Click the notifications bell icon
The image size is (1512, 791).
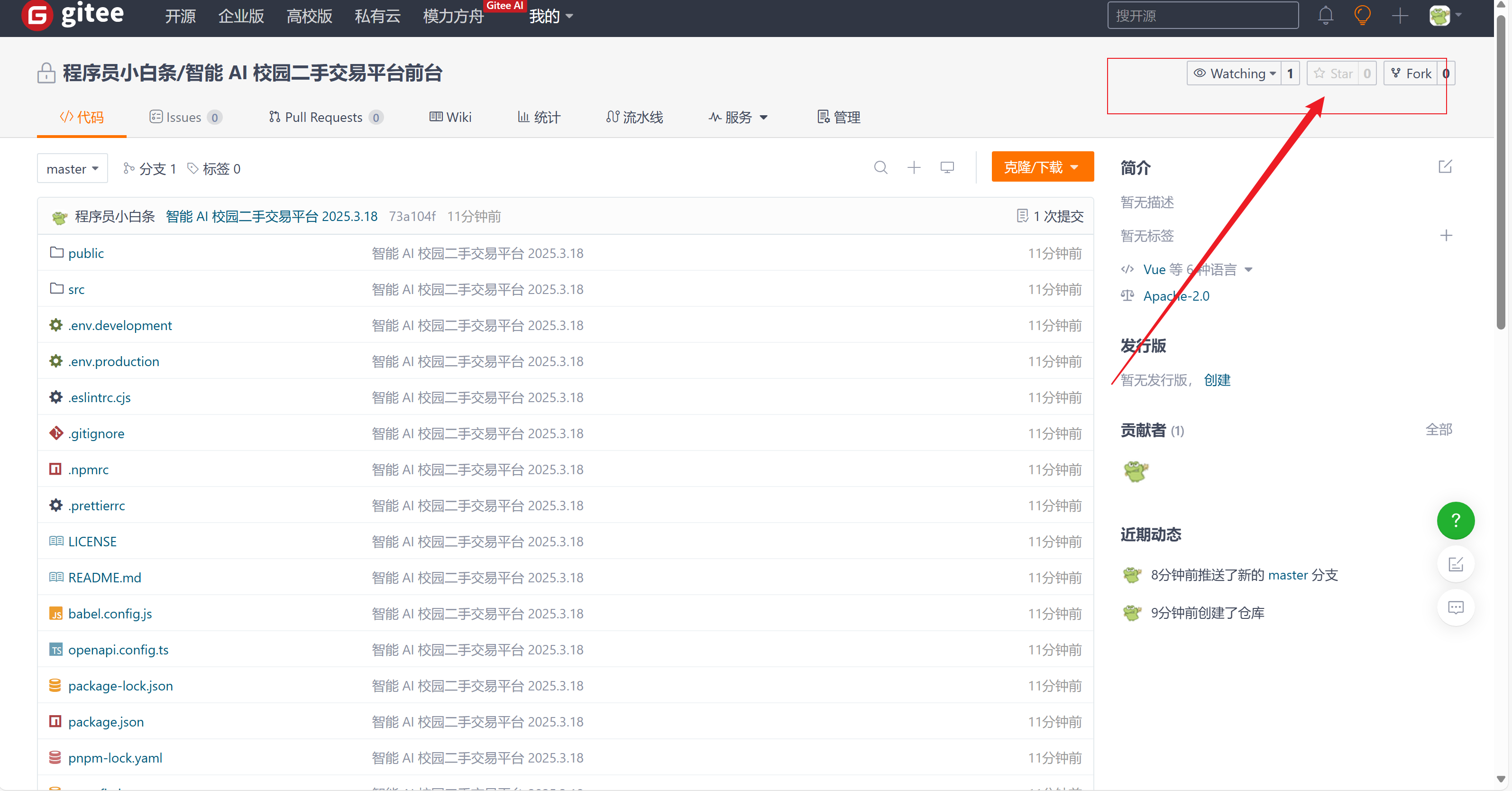coord(1325,15)
